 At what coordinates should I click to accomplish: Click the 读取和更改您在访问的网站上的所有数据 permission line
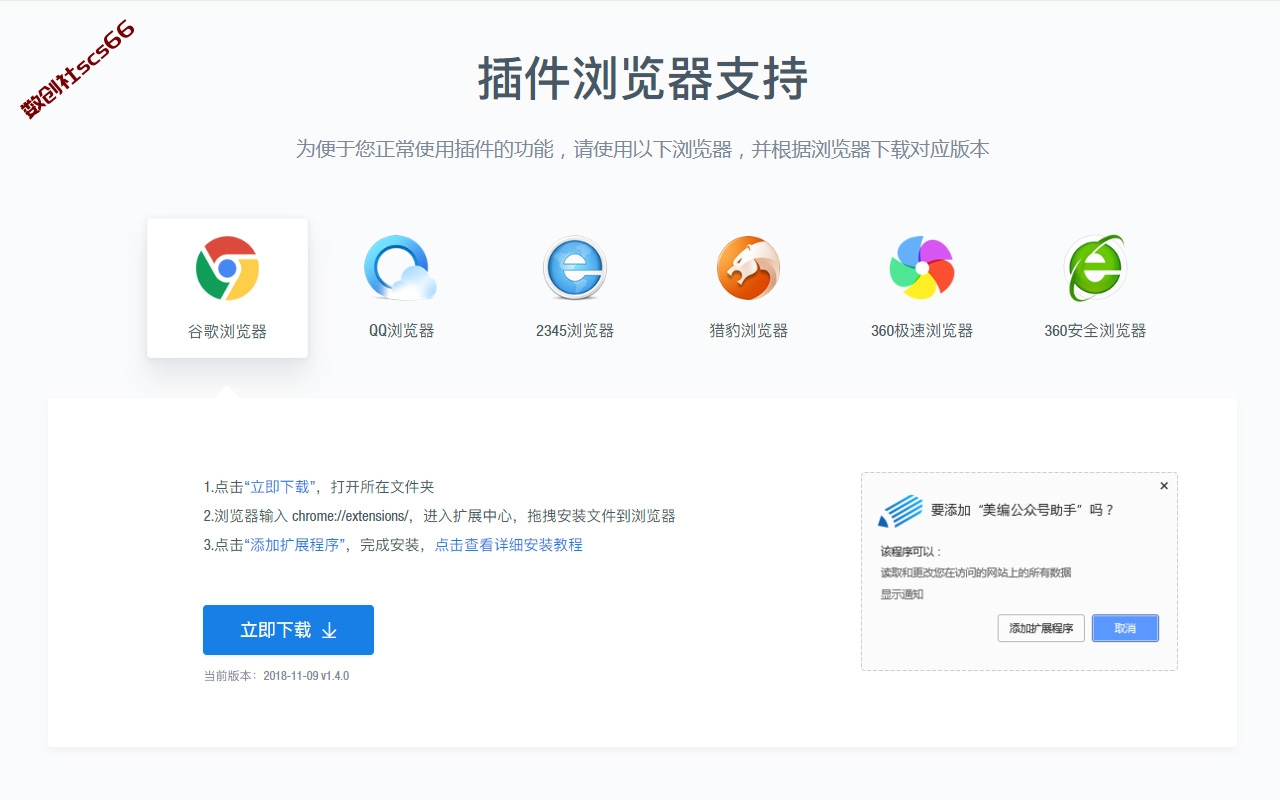pyautogui.click(x=976, y=573)
